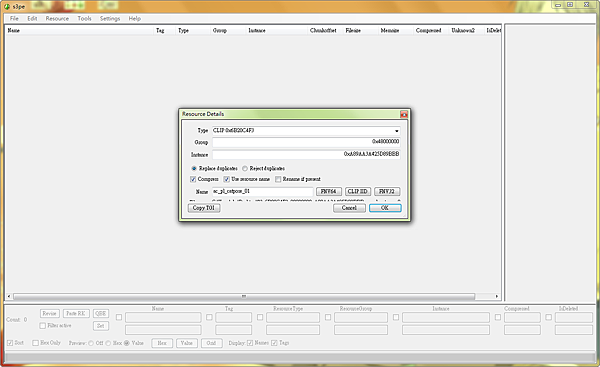Viewport: 600px width, 367px height.
Task: Enable the checkbox before the Compressed filter
Action: [498, 317]
